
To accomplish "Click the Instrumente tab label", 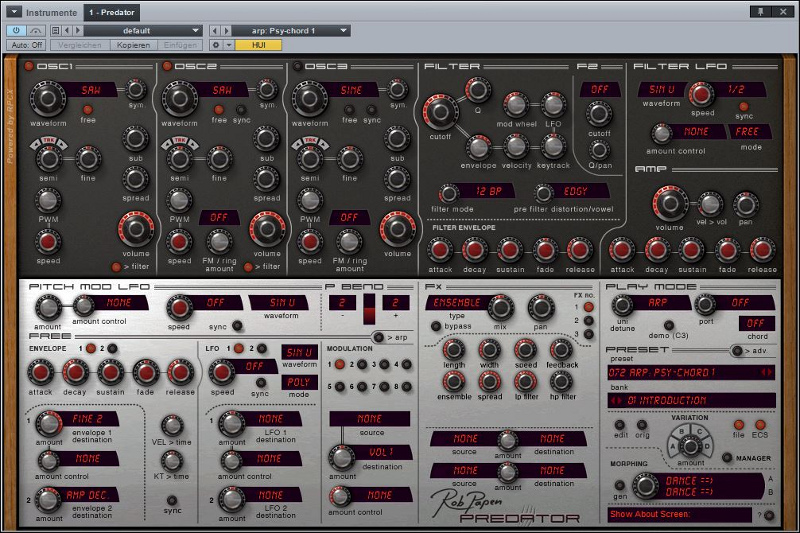I will click(52, 12).
